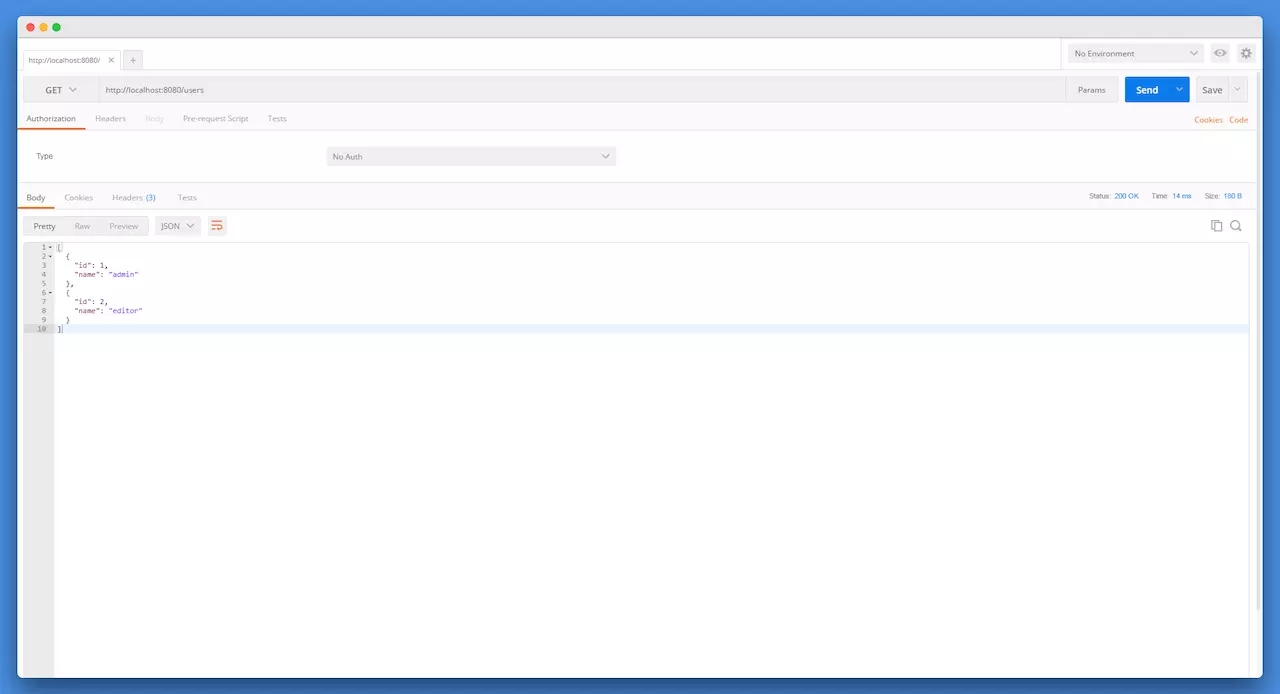The image size is (1280, 694).
Task: Copy response body to clipboard icon
Action: click(1216, 226)
